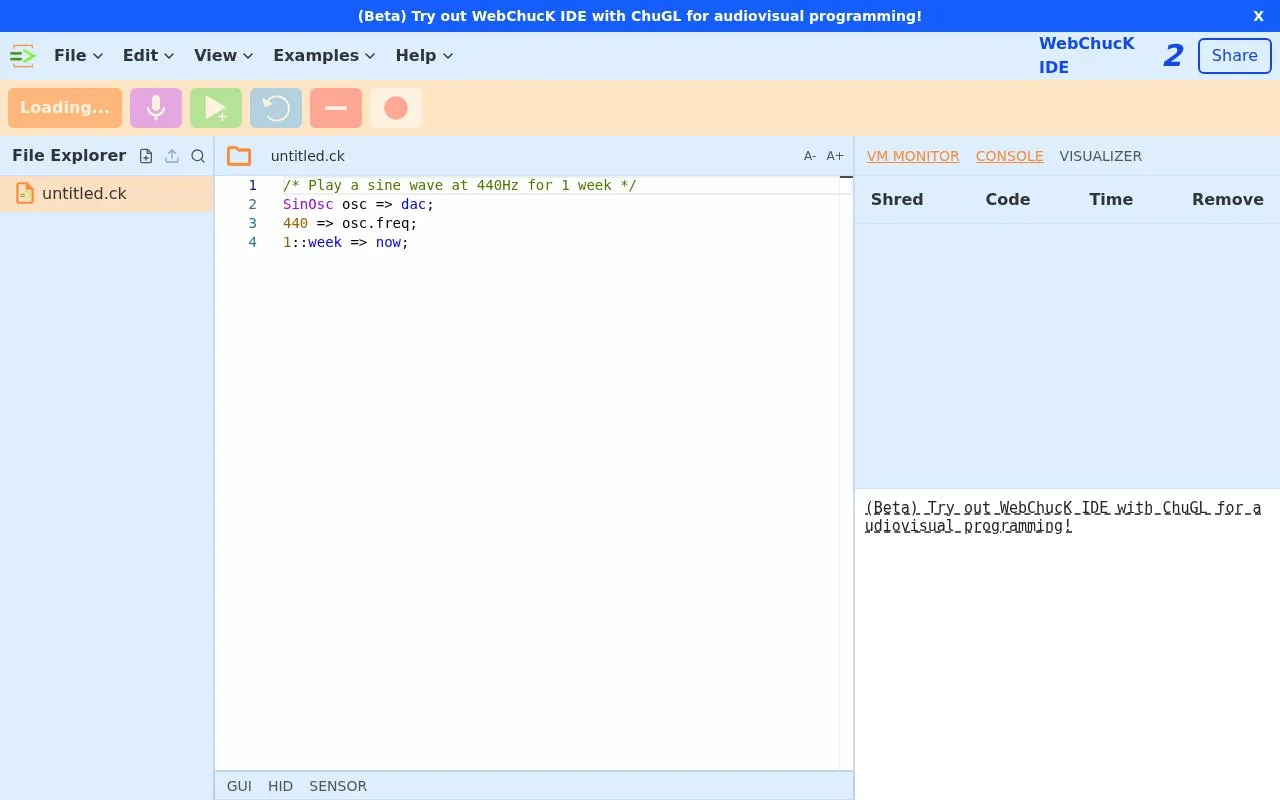Click the banner link about ChuGL
Image resolution: width=1280 pixels, height=800 pixels.
point(640,16)
